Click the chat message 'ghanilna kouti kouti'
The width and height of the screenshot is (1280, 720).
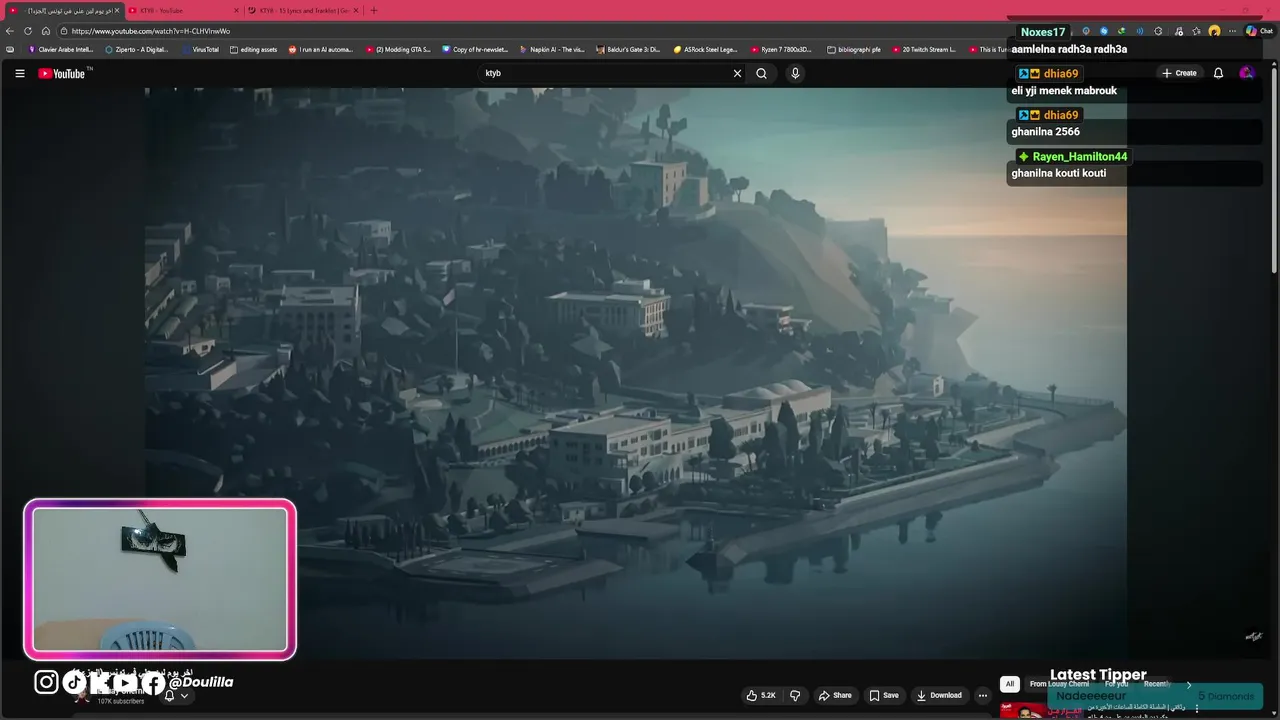pos(1058,173)
